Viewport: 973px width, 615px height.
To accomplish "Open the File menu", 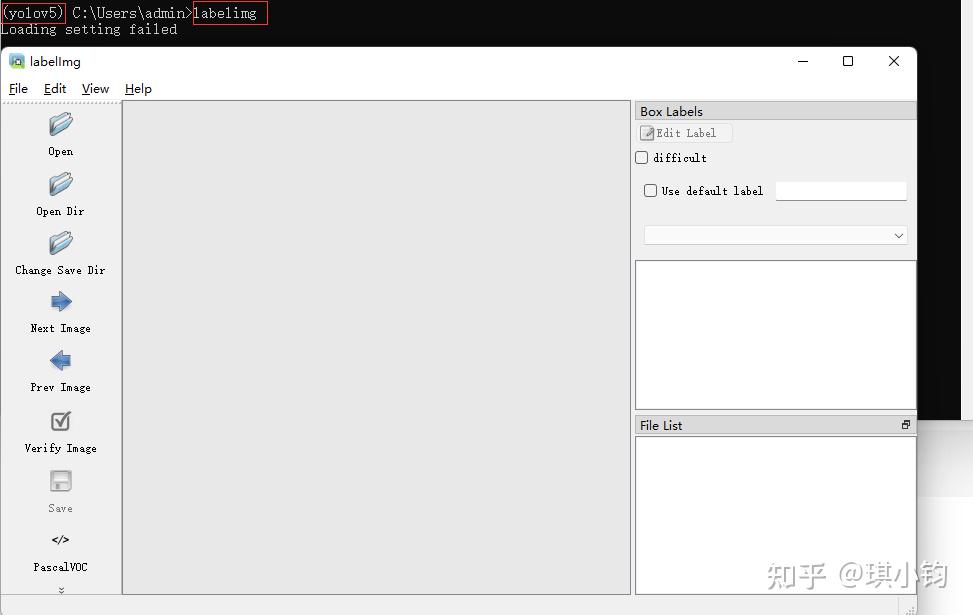I will (x=18, y=89).
